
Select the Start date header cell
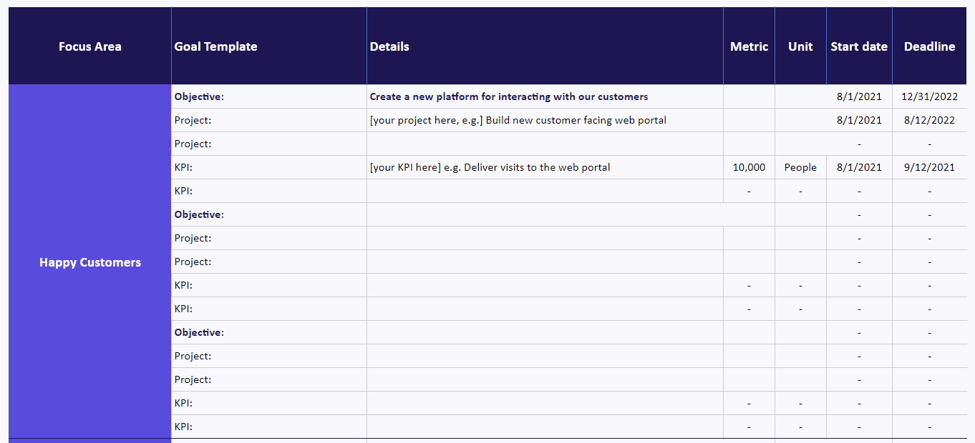859,46
